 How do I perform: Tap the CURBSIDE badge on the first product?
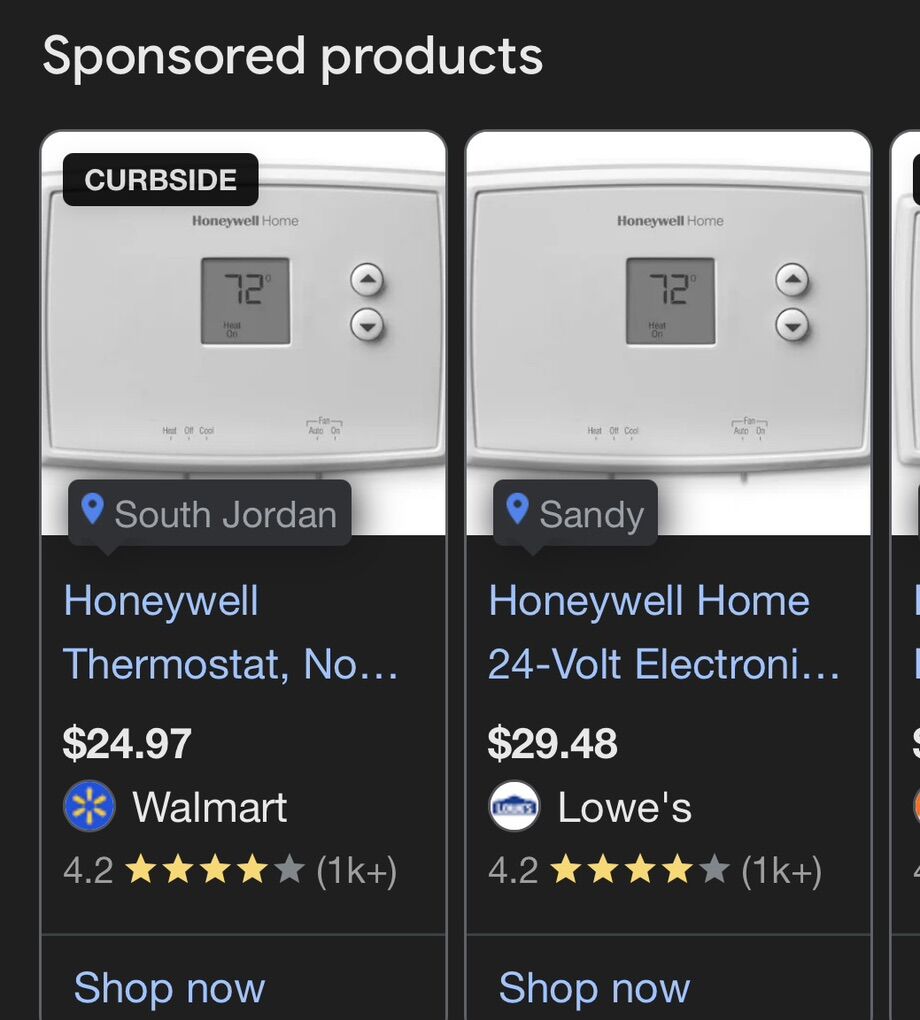160,180
